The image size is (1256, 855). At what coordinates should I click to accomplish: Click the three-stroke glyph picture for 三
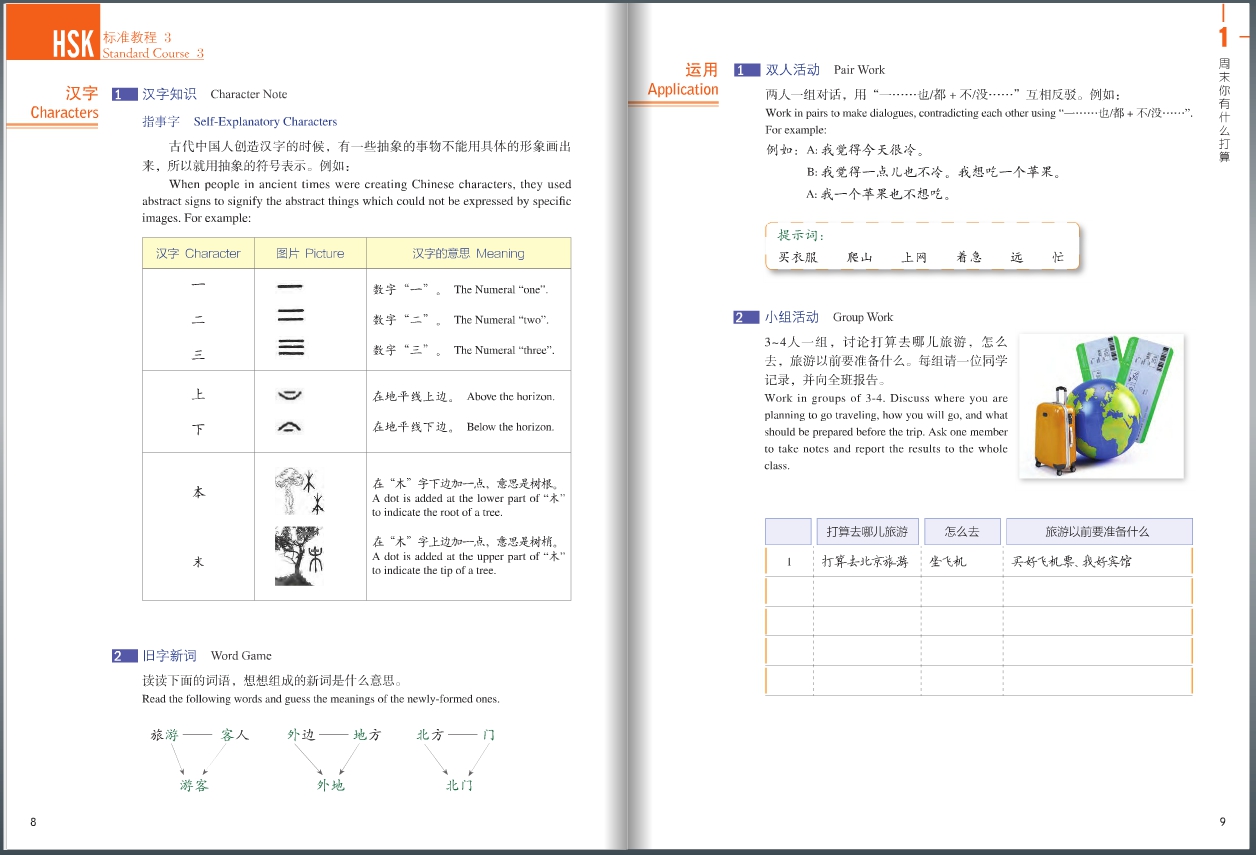pyautogui.click(x=290, y=348)
